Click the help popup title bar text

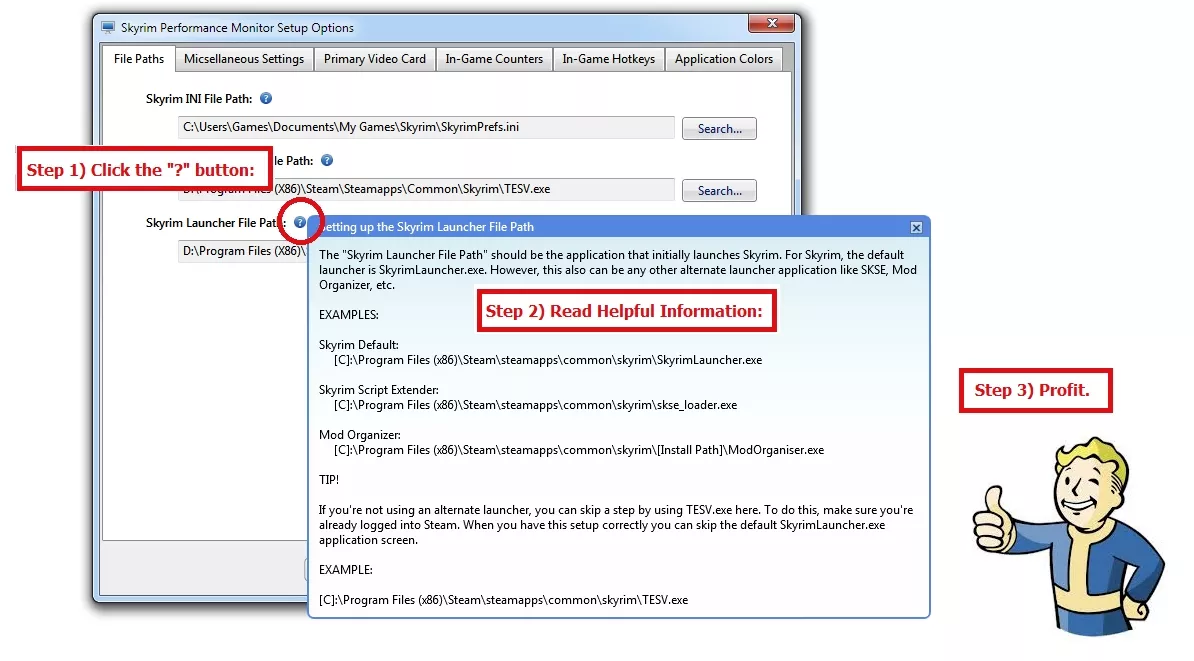427,227
